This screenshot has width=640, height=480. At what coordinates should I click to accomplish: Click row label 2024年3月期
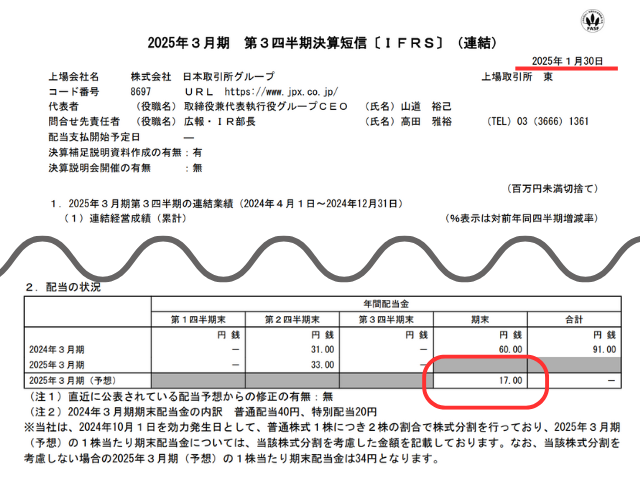[57, 350]
